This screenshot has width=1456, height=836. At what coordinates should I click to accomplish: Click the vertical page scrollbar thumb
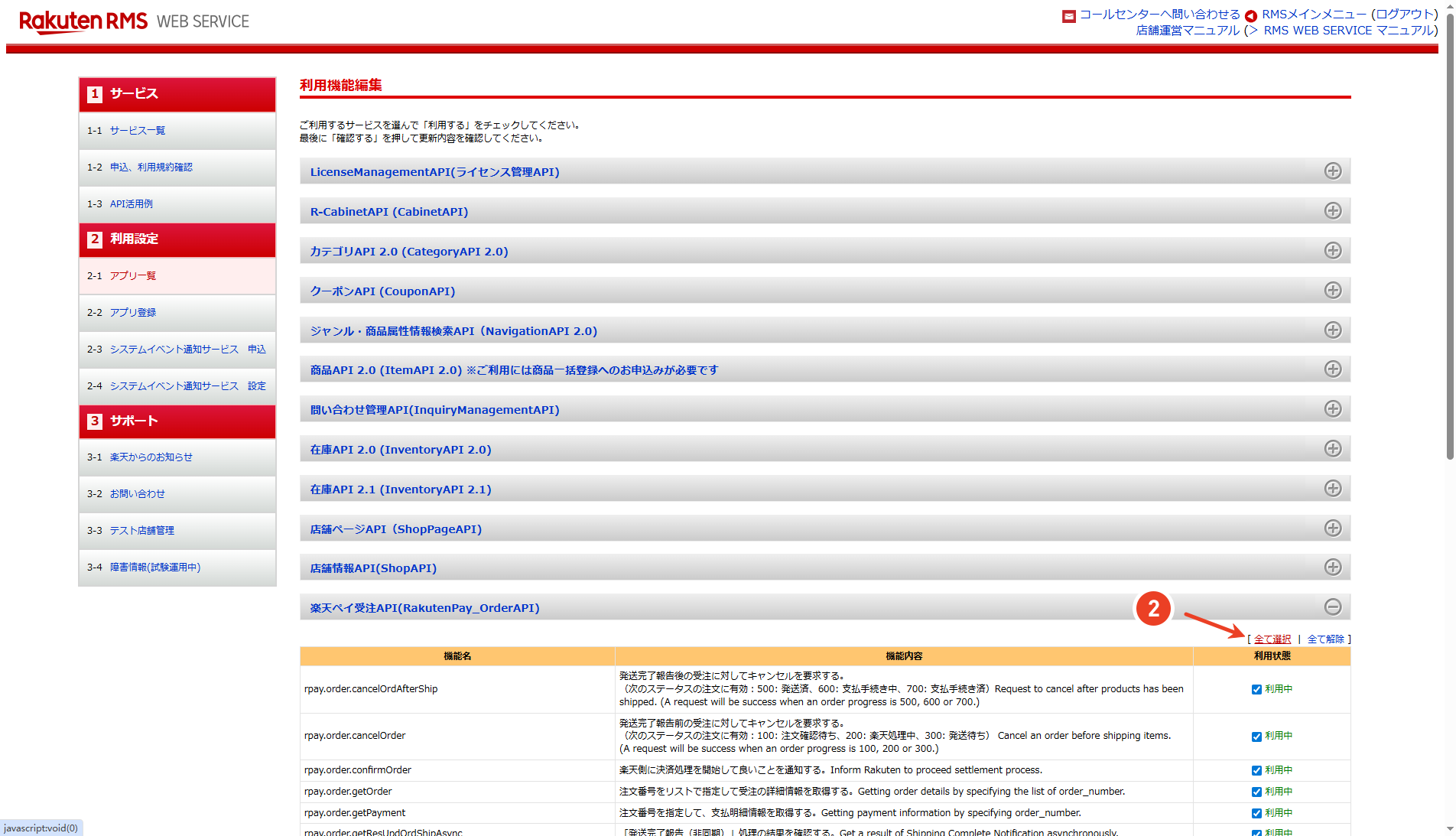coord(1450,236)
